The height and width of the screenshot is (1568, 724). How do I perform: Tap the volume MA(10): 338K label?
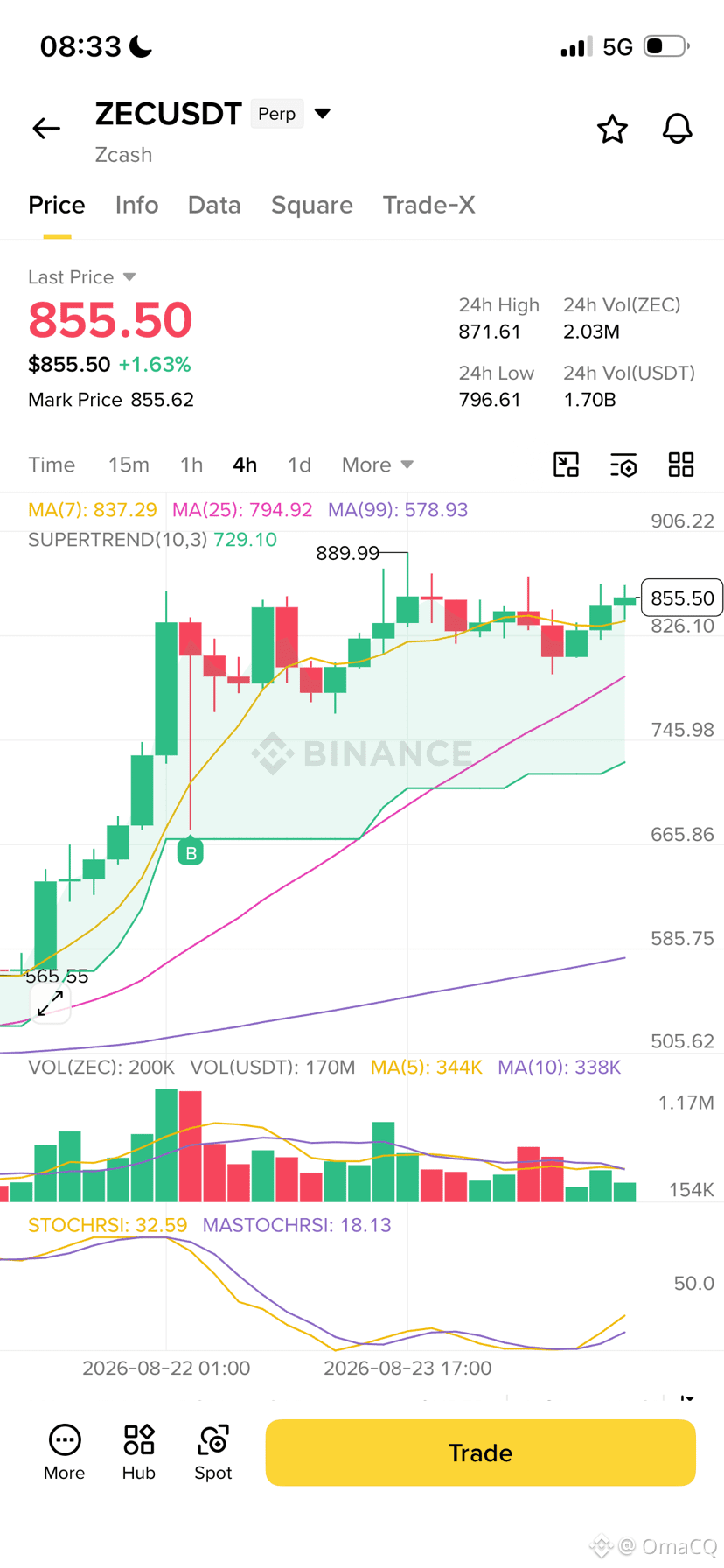tap(560, 1067)
